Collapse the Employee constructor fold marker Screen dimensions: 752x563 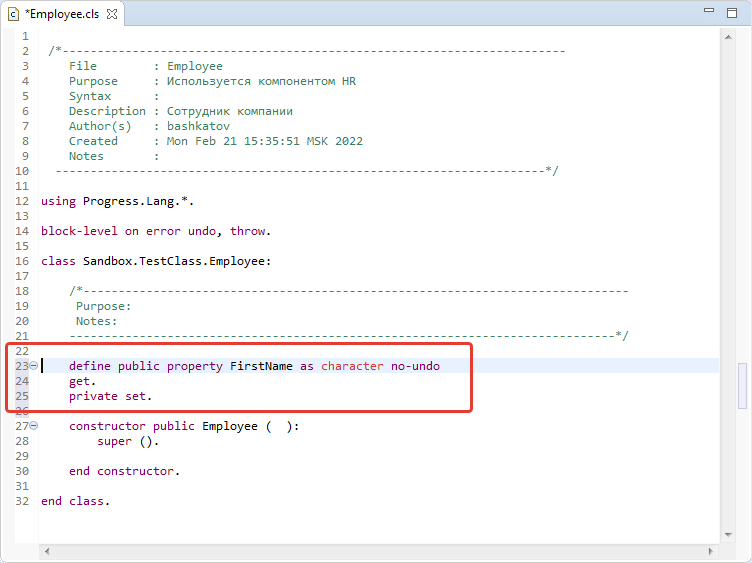click(x=34, y=425)
